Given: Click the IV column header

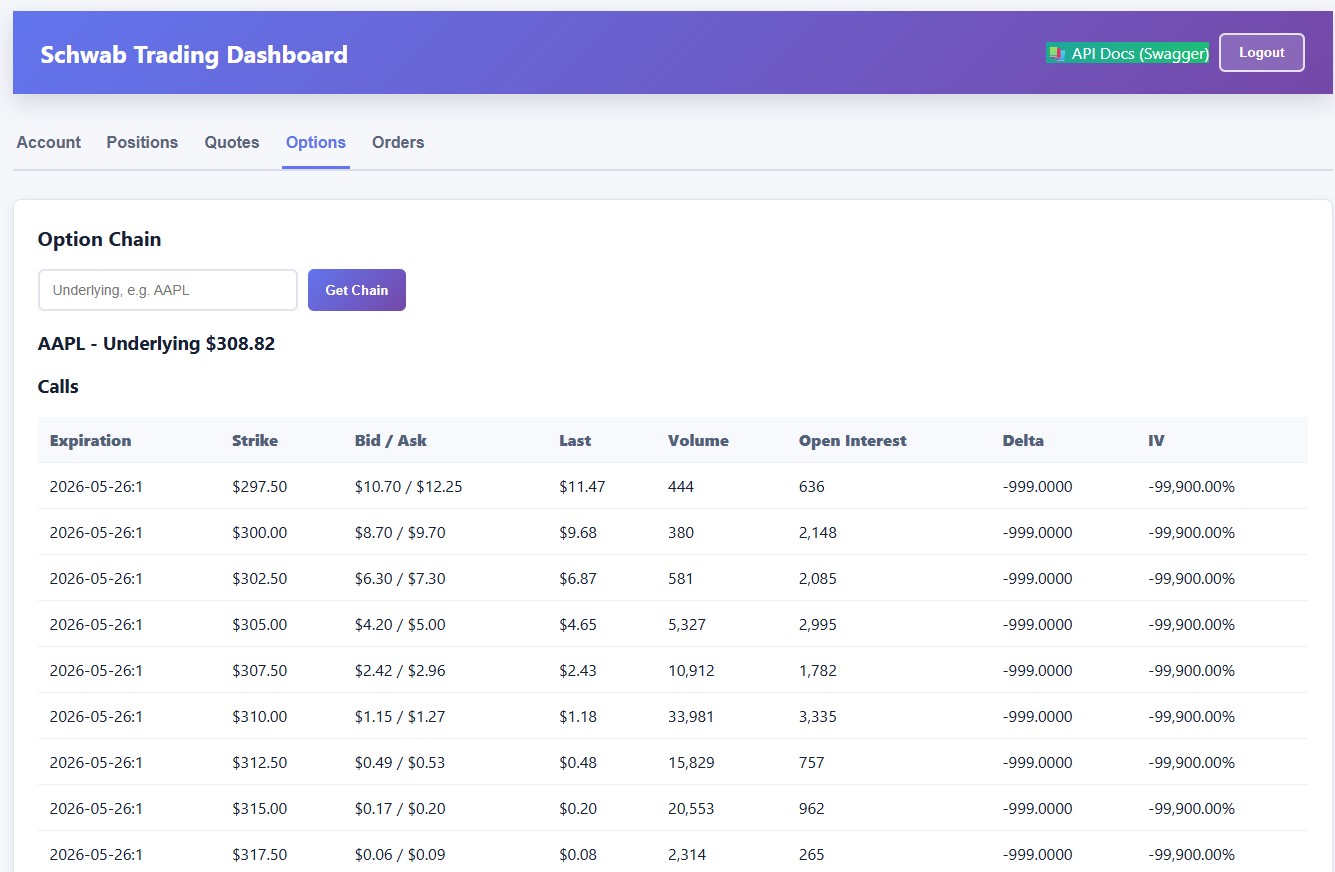Looking at the screenshot, I should pyautogui.click(x=1156, y=440).
